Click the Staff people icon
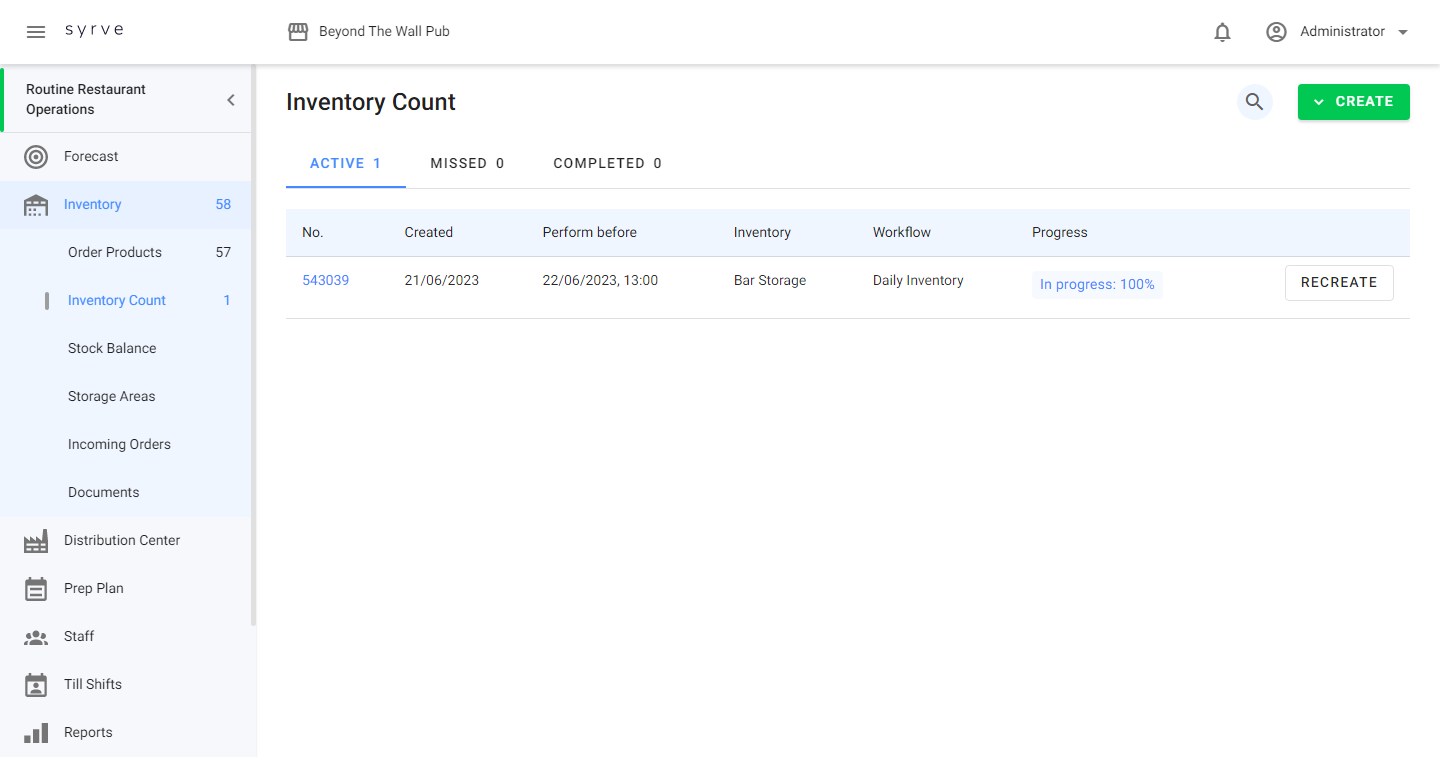 [x=36, y=637]
